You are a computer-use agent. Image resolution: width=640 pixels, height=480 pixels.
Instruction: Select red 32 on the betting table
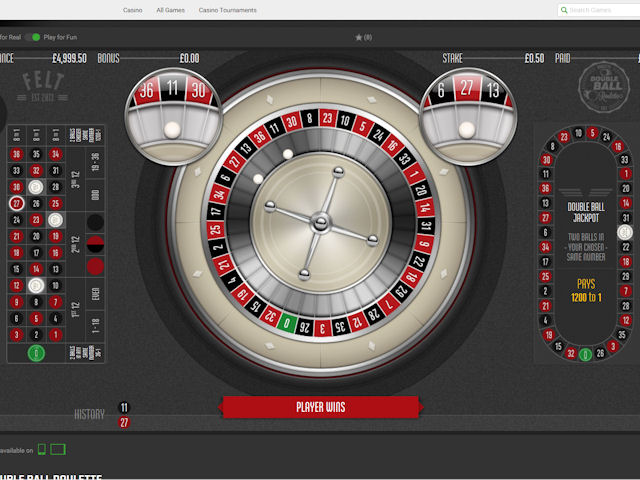36,171
